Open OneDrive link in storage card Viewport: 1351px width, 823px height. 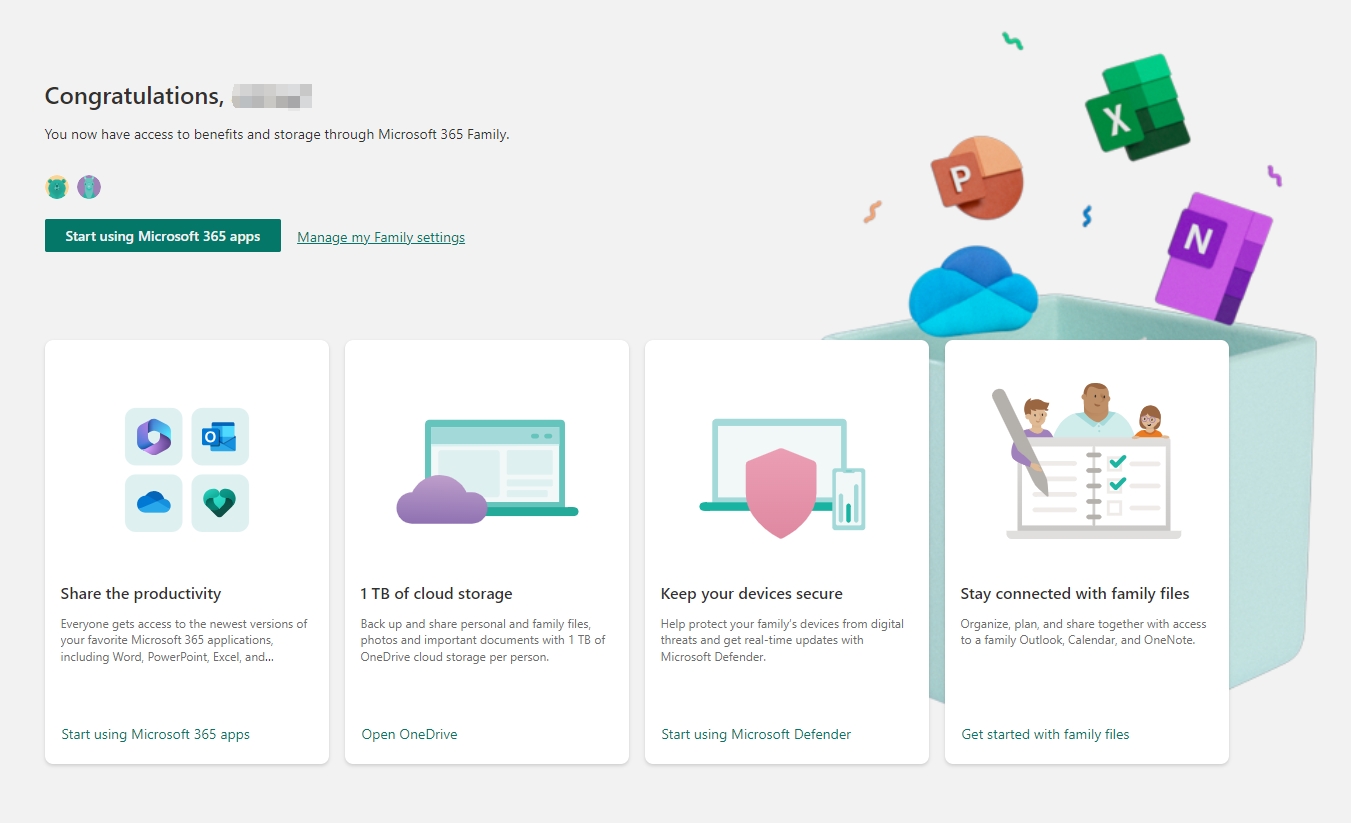click(x=409, y=734)
